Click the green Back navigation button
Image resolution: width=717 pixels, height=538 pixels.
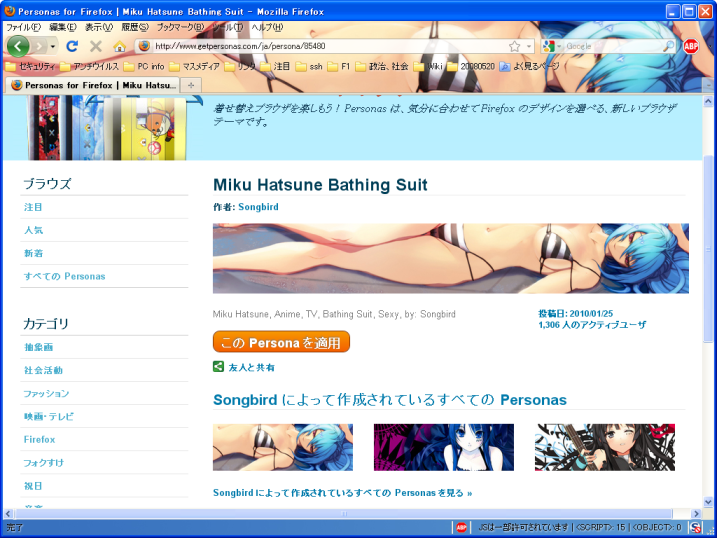[x=18, y=46]
